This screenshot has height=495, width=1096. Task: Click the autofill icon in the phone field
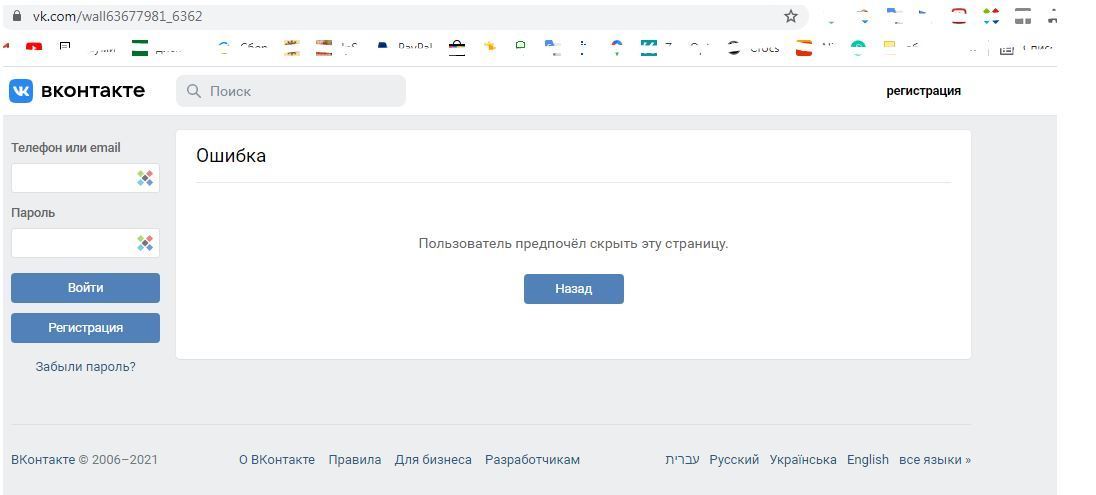[x=145, y=178]
